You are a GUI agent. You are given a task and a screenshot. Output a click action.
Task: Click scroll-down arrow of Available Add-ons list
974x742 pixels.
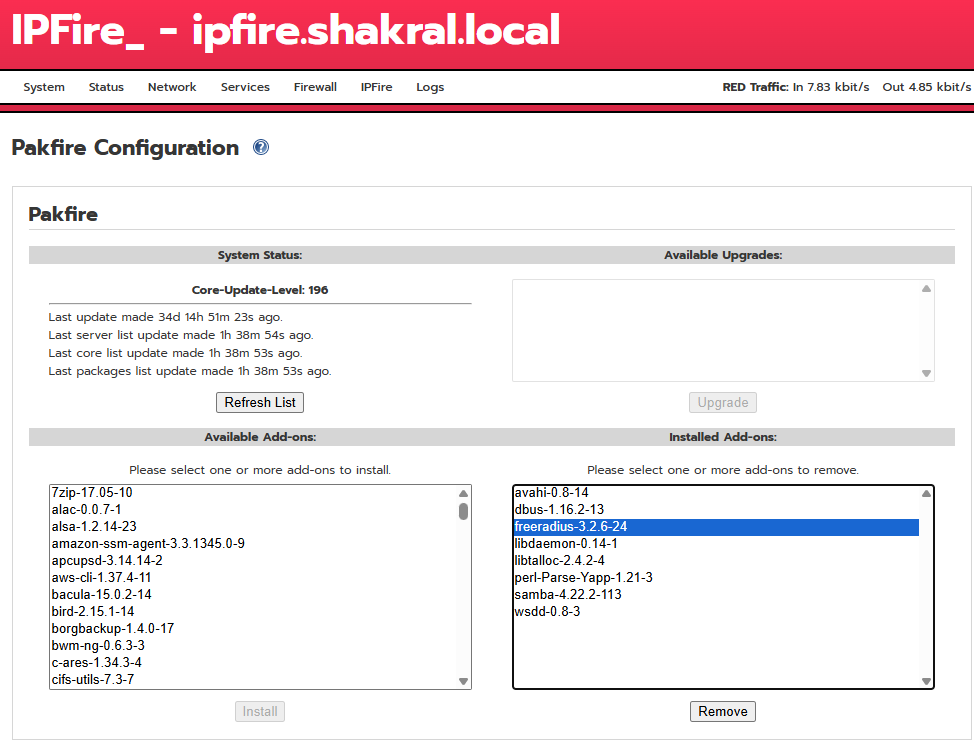463,681
